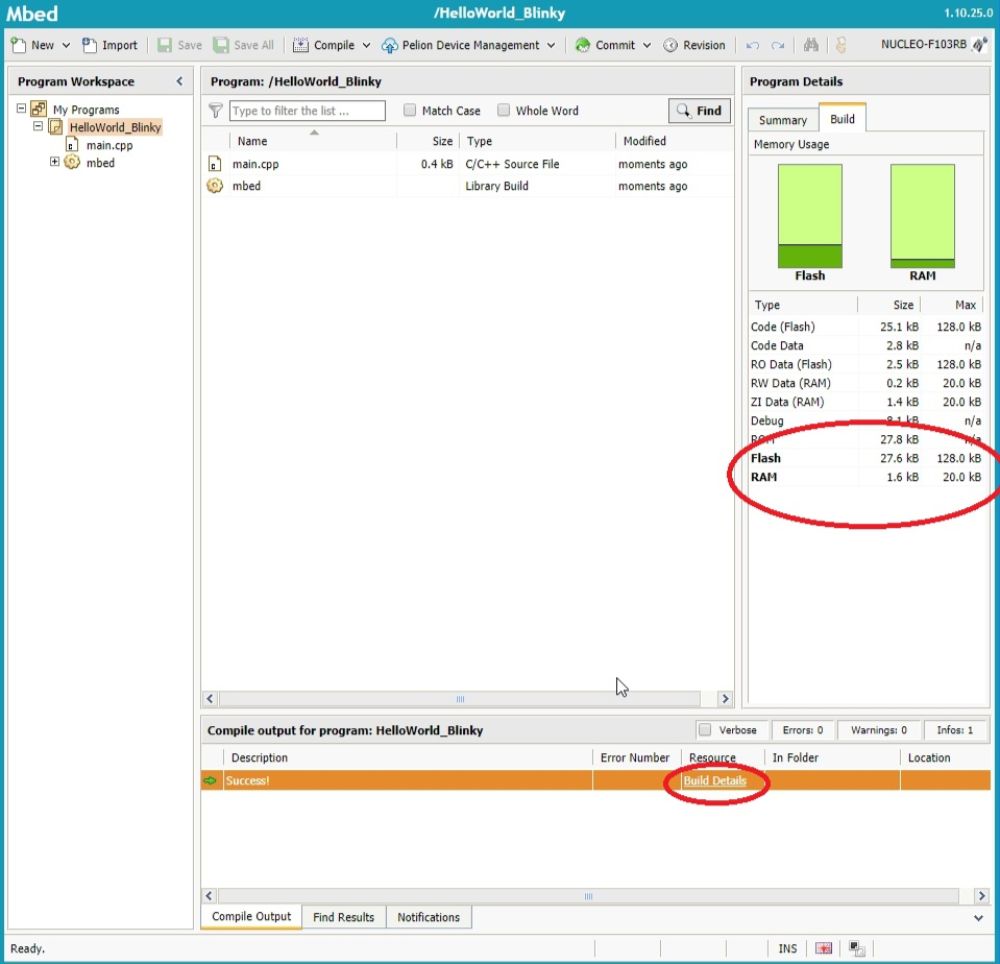The image size is (1000, 964).
Task: Click the Import toolbar icon
Action: click(89, 45)
